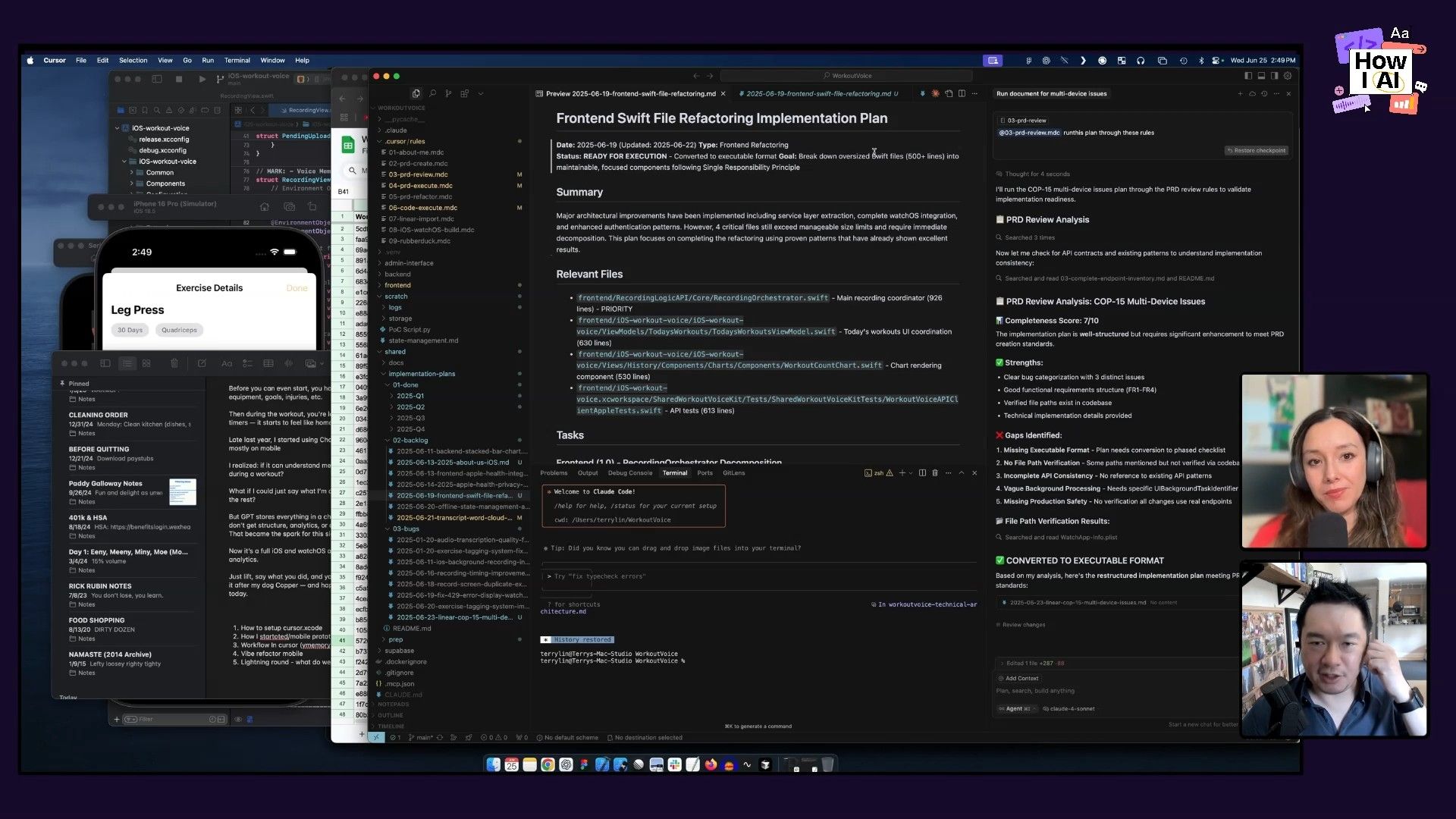Open the Terminal menu in menu bar

[x=237, y=61]
